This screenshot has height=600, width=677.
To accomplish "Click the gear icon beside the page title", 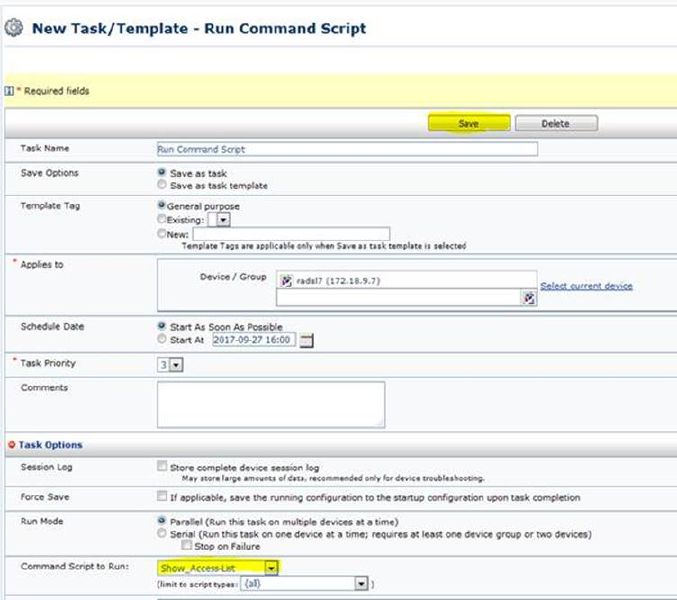I will tap(14, 28).
